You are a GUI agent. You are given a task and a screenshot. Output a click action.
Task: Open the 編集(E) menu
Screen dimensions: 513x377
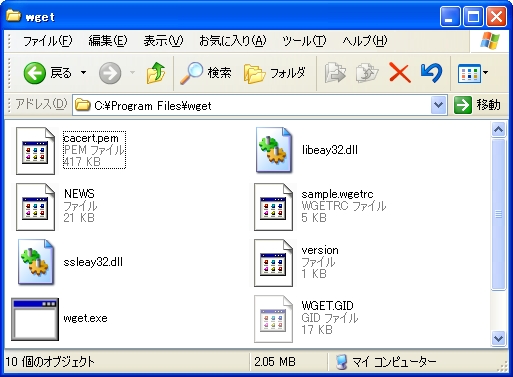tap(108, 41)
